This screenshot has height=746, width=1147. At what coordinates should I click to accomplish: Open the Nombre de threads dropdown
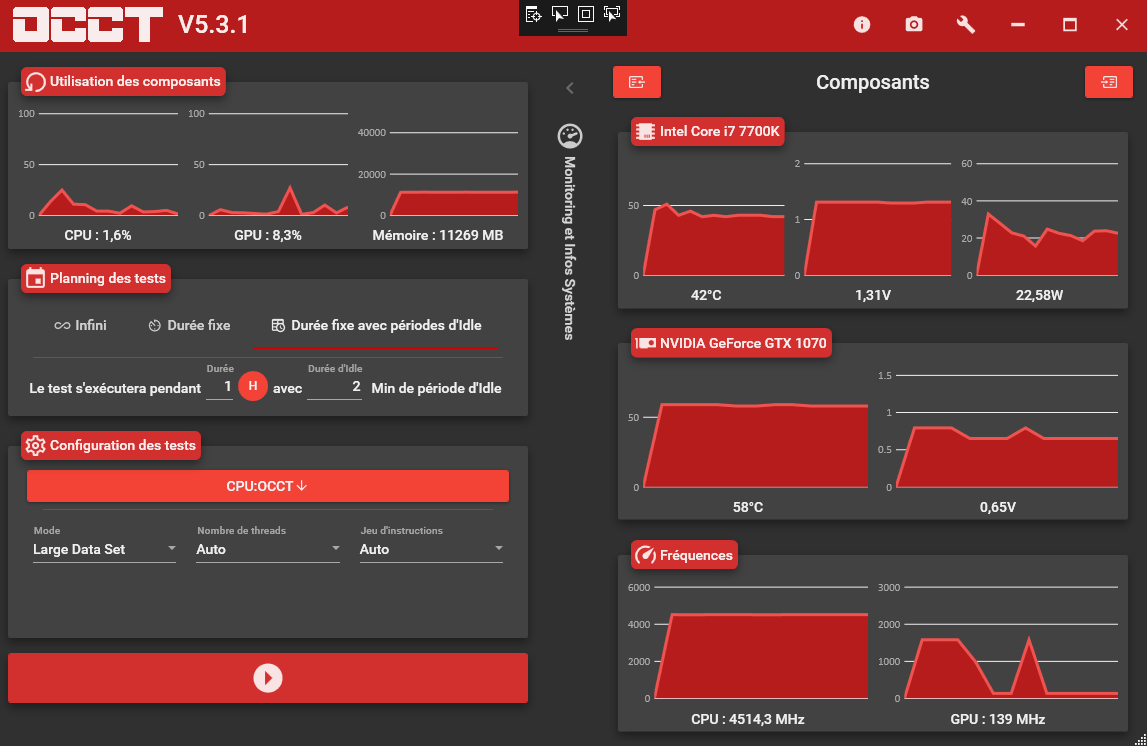(x=268, y=549)
